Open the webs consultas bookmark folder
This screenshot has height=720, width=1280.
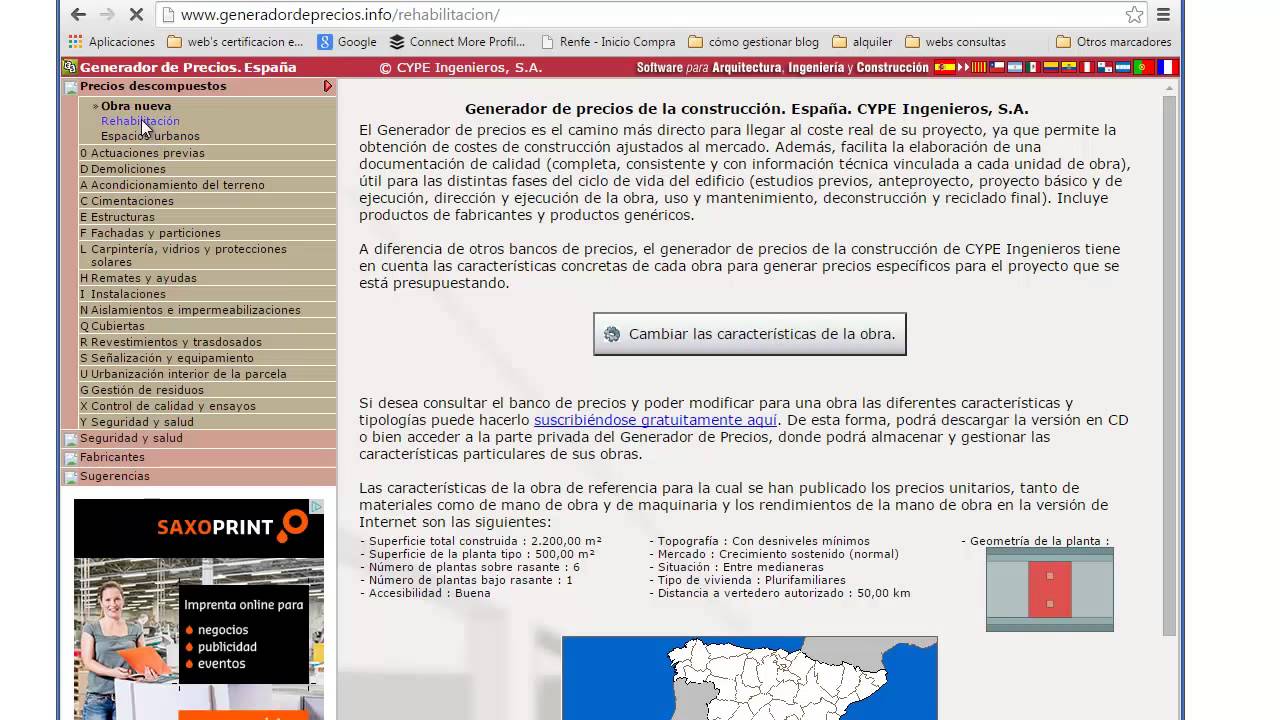pyautogui.click(x=955, y=42)
